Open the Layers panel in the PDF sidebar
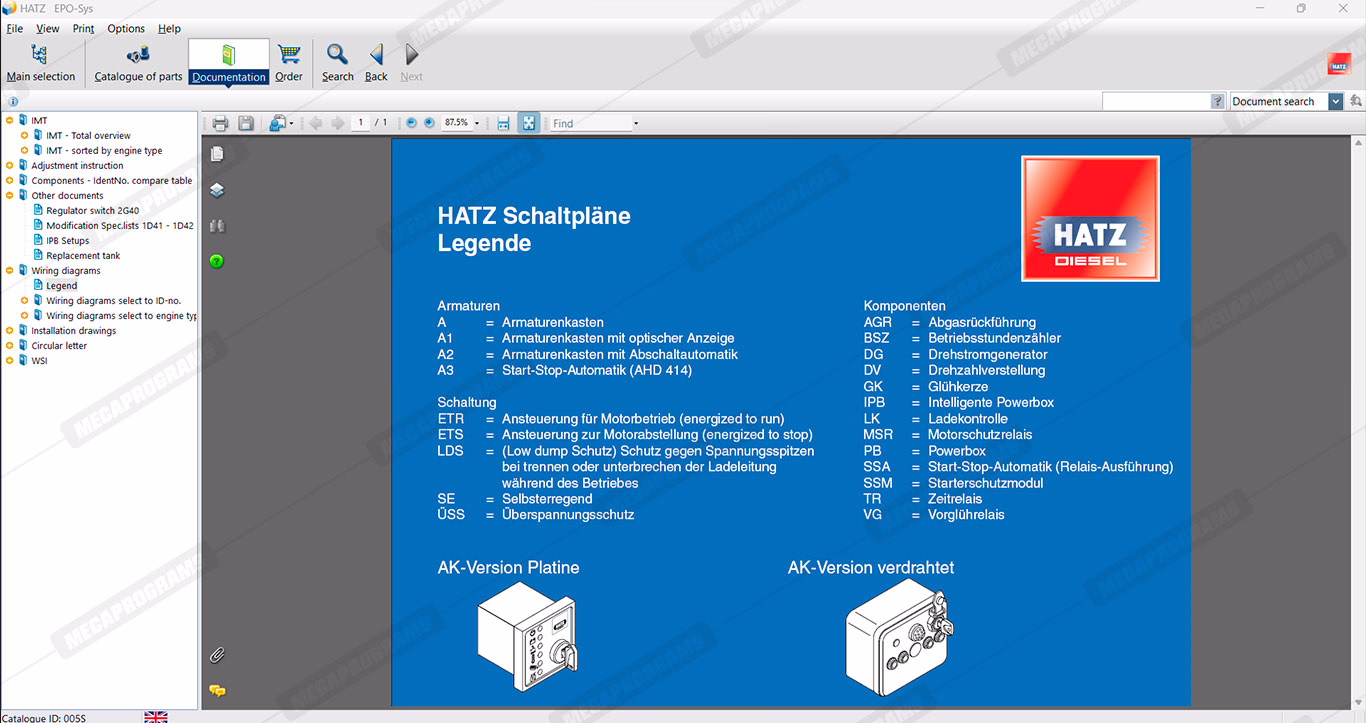Viewport: 1366px width, 723px height. coord(217,190)
